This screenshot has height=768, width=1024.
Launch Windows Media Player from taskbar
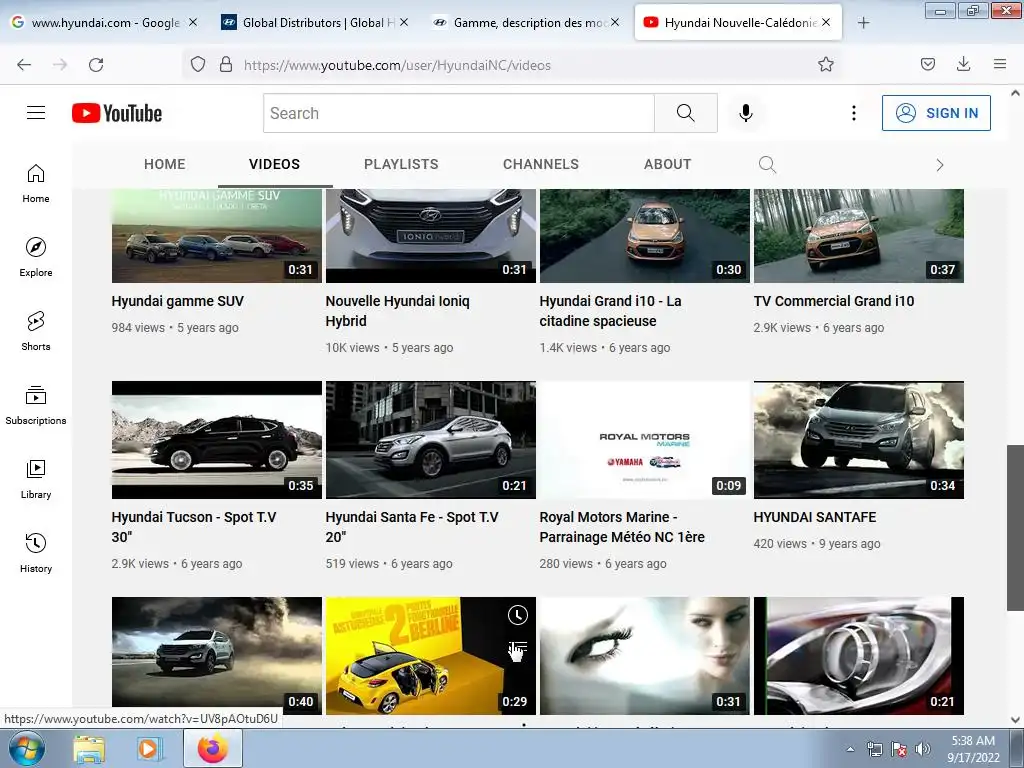[148, 749]
